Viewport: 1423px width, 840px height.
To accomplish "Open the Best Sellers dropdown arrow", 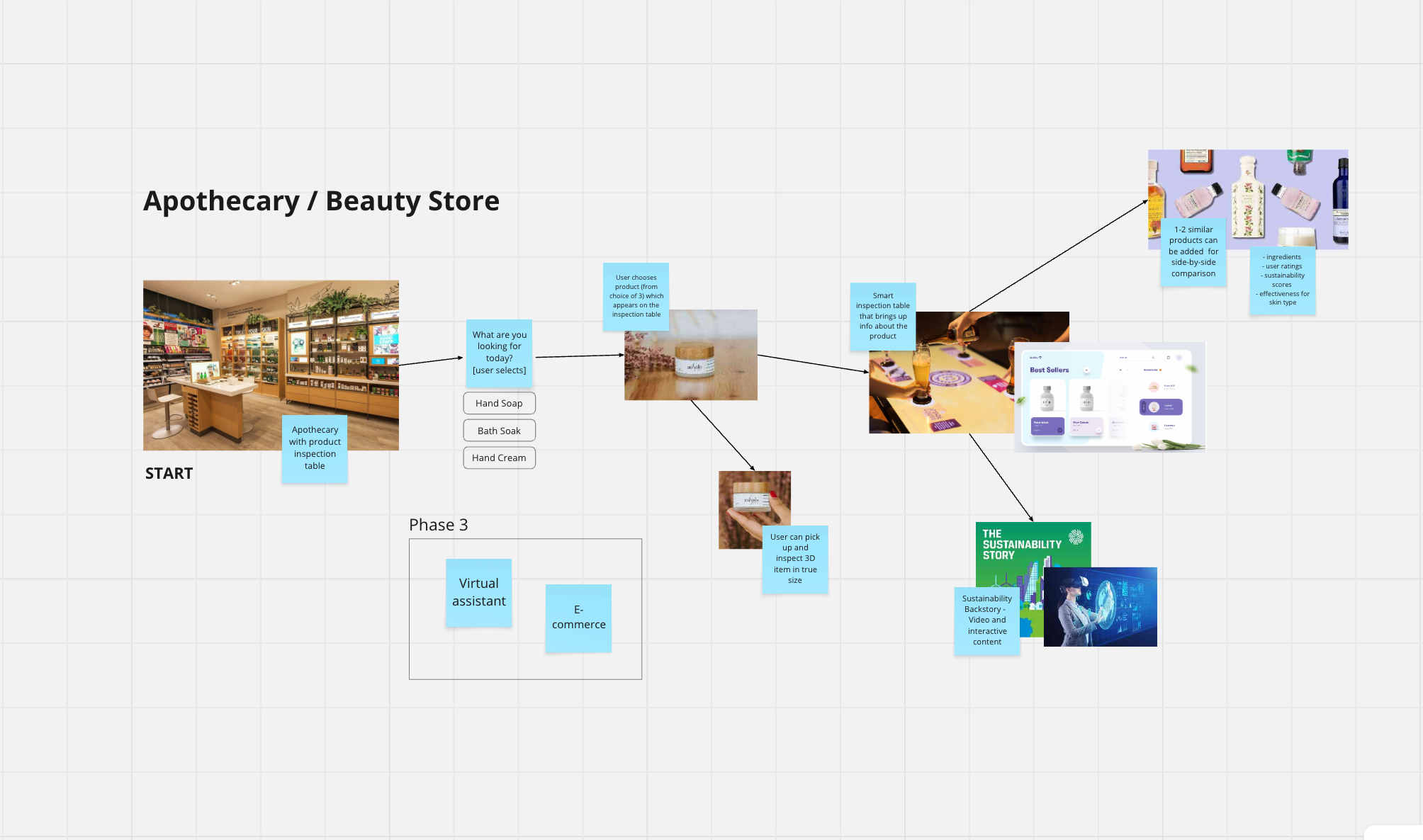I will pyautogui.click(x=1086, y=370).
